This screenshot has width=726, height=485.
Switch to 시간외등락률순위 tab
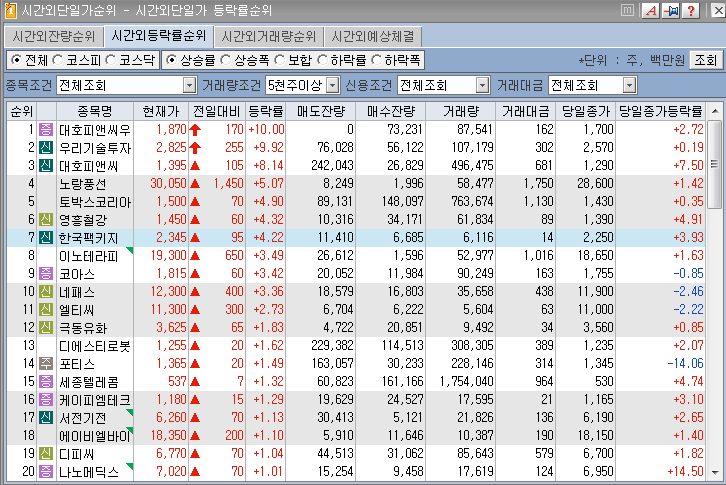pos(159,36)
